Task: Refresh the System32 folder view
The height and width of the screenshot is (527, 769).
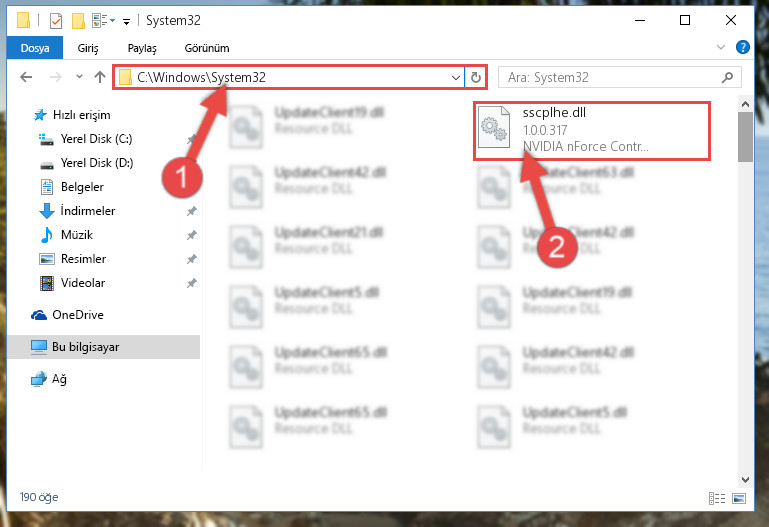Action: (x=476, y=77)
